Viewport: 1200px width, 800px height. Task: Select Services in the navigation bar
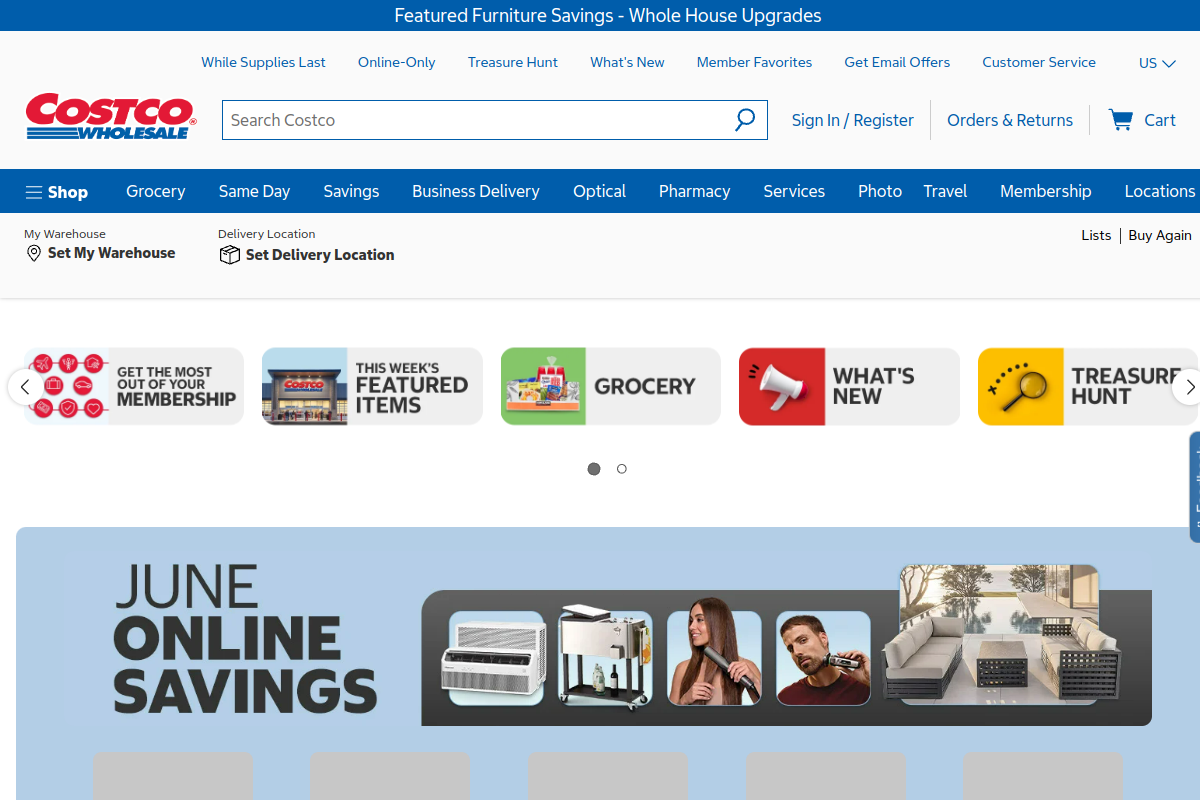[794, 191]
